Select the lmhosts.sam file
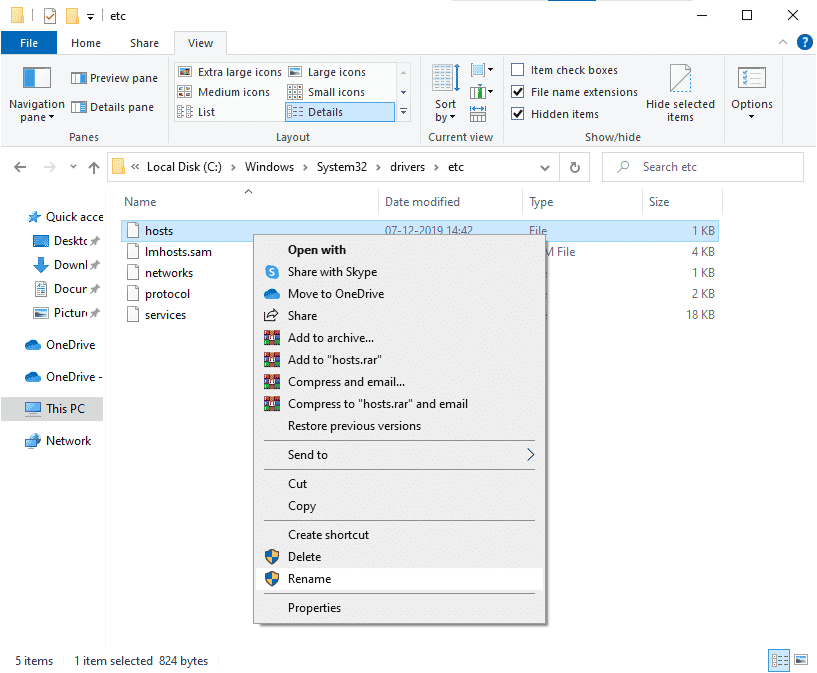This screenshot has height=673, width=817. click(x=178, y=252)
